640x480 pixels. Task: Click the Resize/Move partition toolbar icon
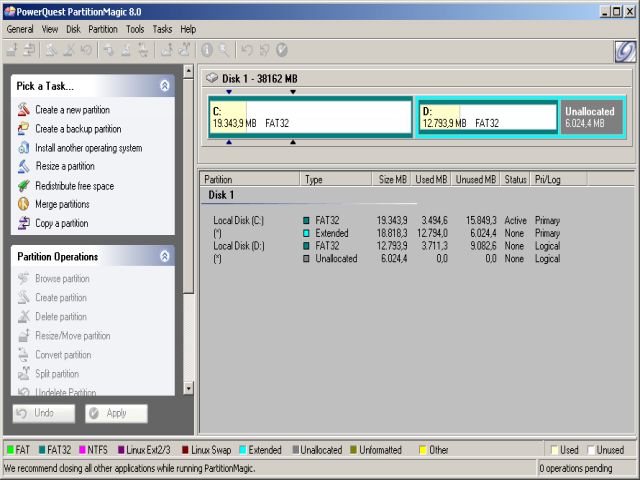coord(12,50)
